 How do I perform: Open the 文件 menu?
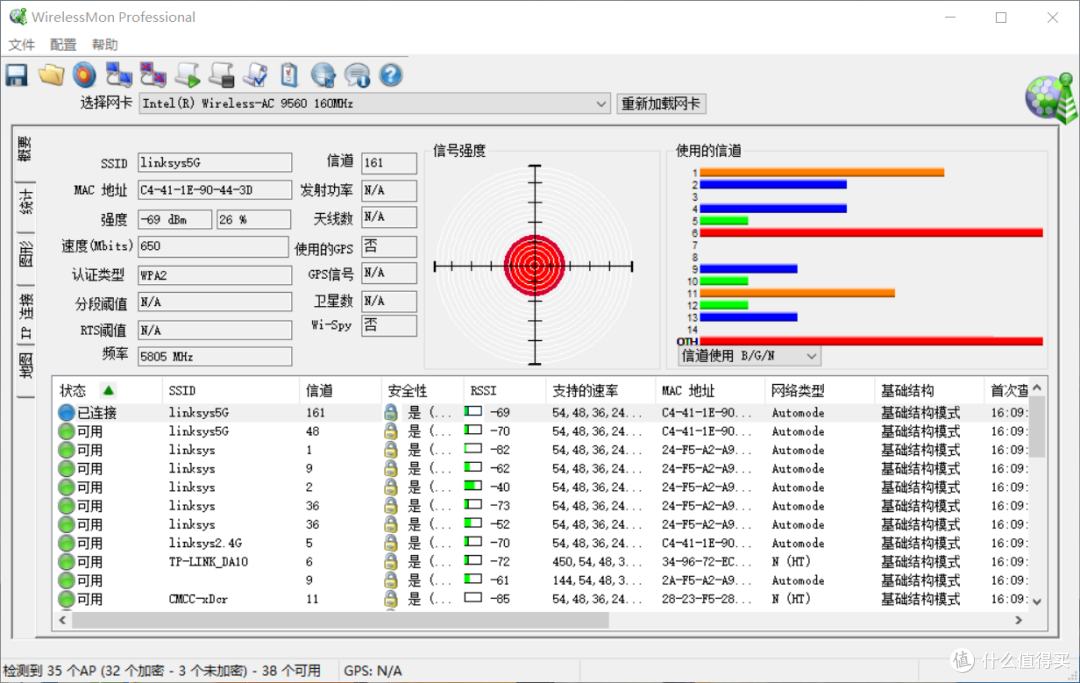21,45
